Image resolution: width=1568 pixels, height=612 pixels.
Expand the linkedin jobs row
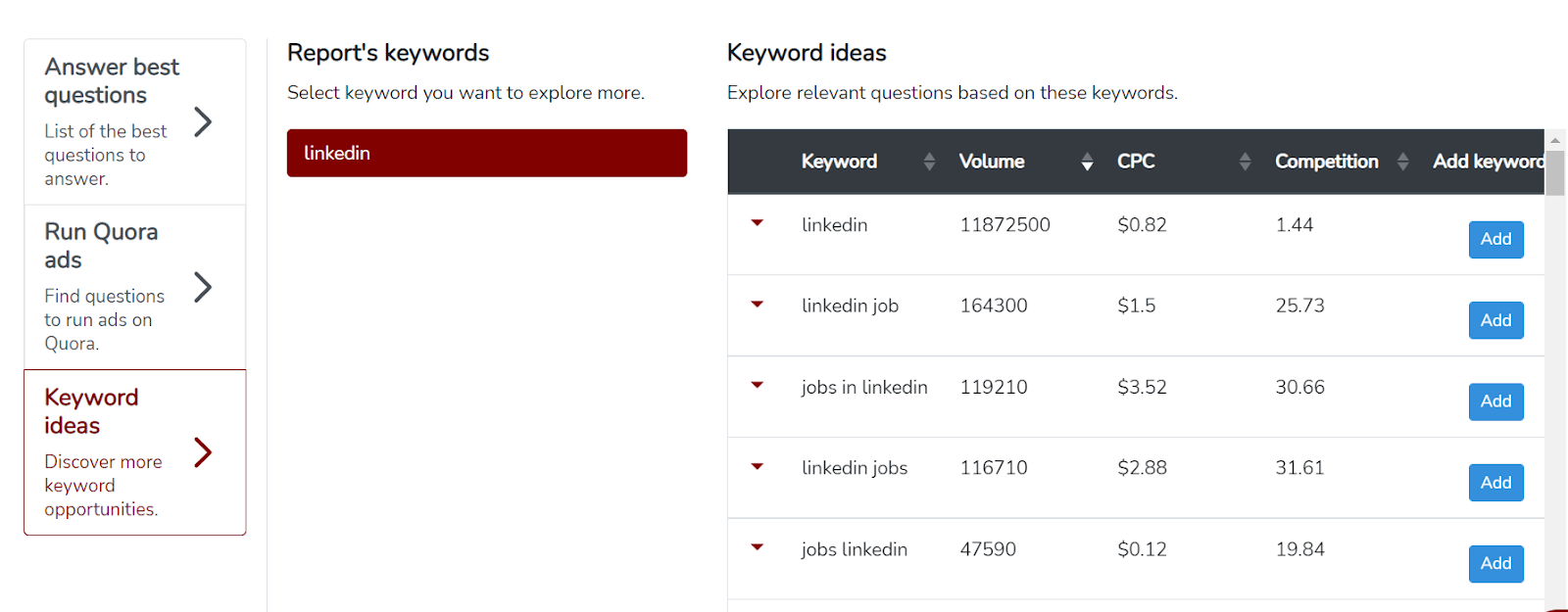[x=757, y=467]
